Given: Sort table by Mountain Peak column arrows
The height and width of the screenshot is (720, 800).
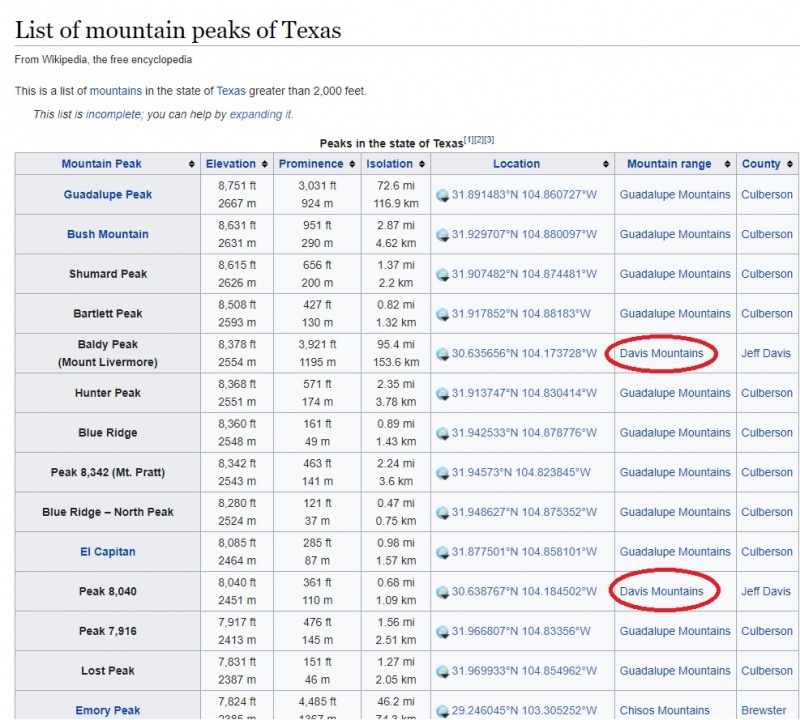Looking at the screenshot, I should pyautogui.click(x=191, y=164).
